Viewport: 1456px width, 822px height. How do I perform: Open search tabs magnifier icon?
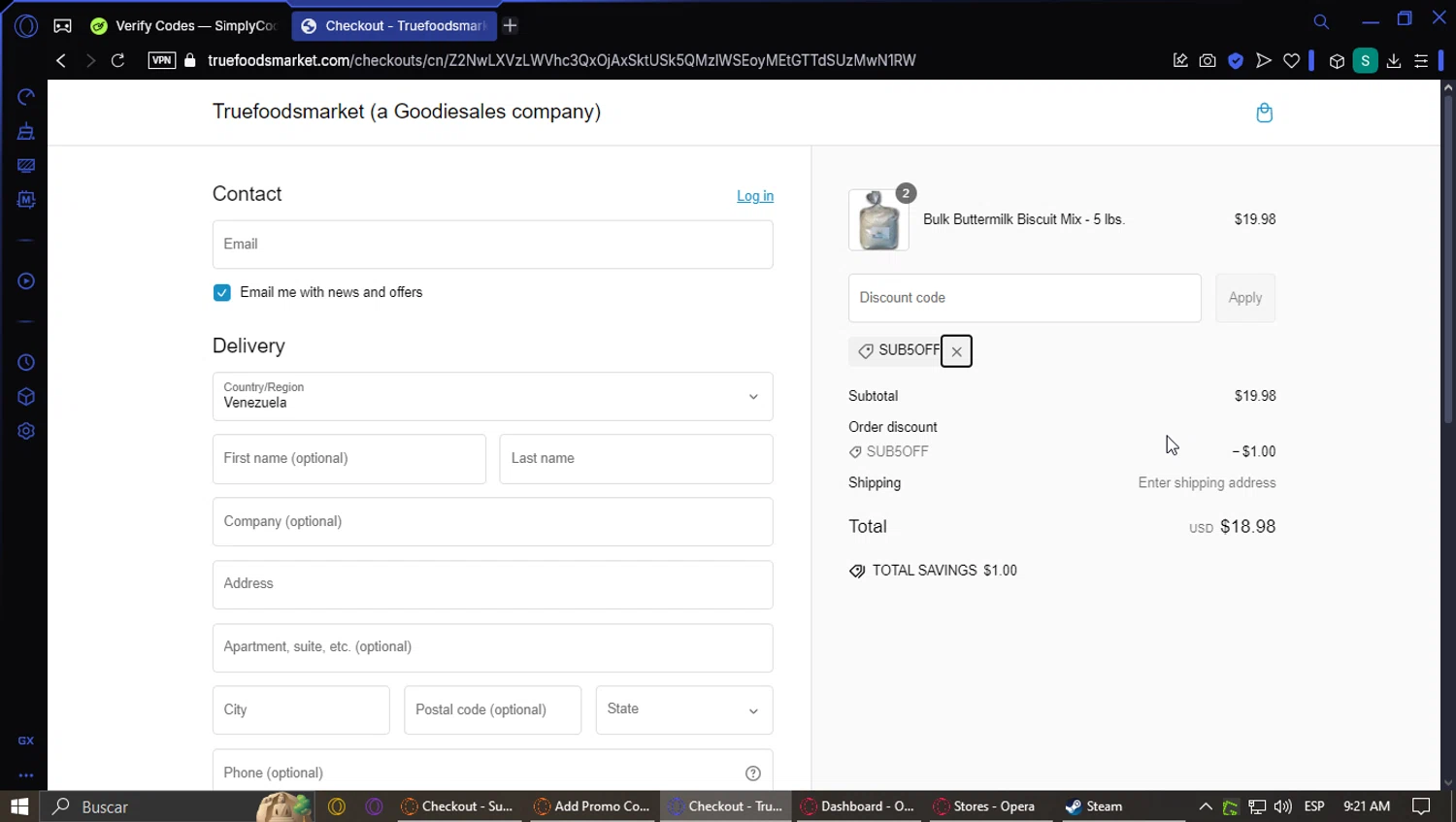click(x=1321, y=21)
